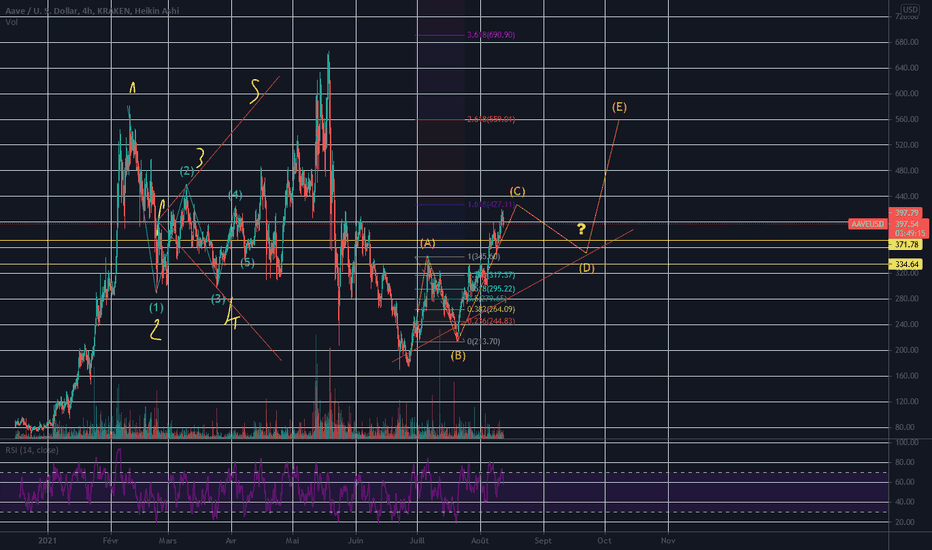Click 600.00 on the price scale
The image size is (932, 550).
pyautogui.click(x=906, y=93)
